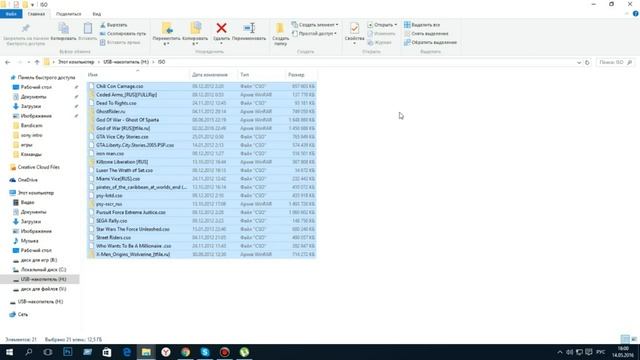Open Skype from the taskbar
Screen dimensions: 640x360
pyautogui.click(x=205, y=352)
